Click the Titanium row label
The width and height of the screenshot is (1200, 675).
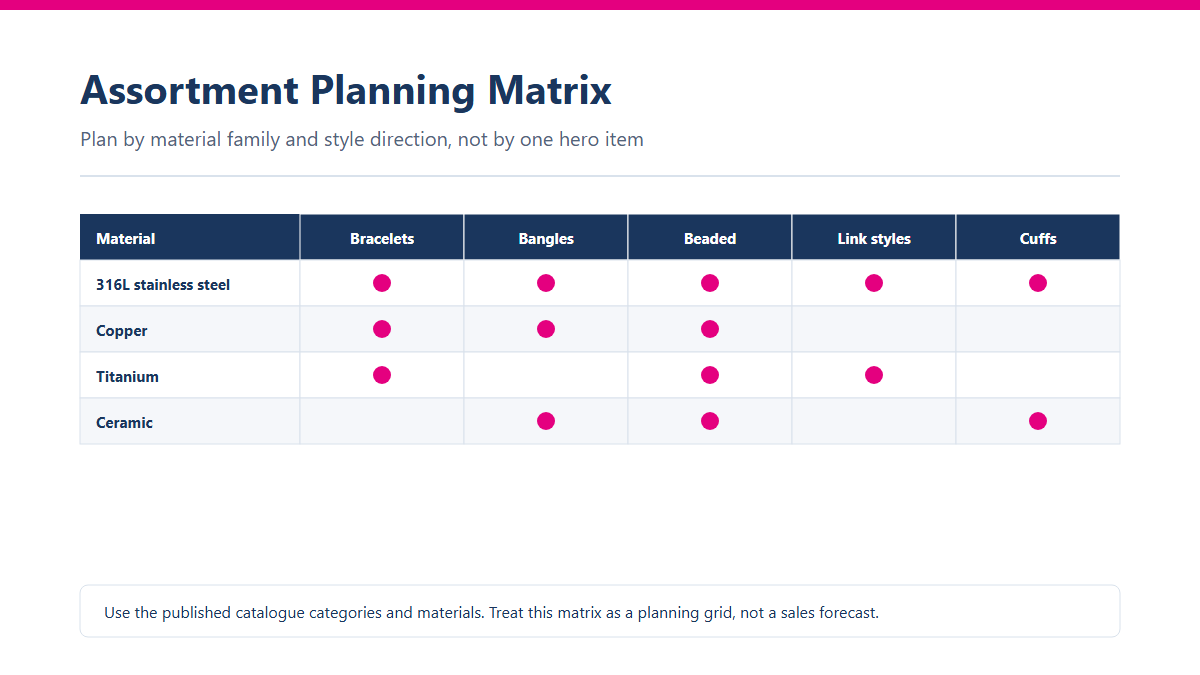click(127, 377)
